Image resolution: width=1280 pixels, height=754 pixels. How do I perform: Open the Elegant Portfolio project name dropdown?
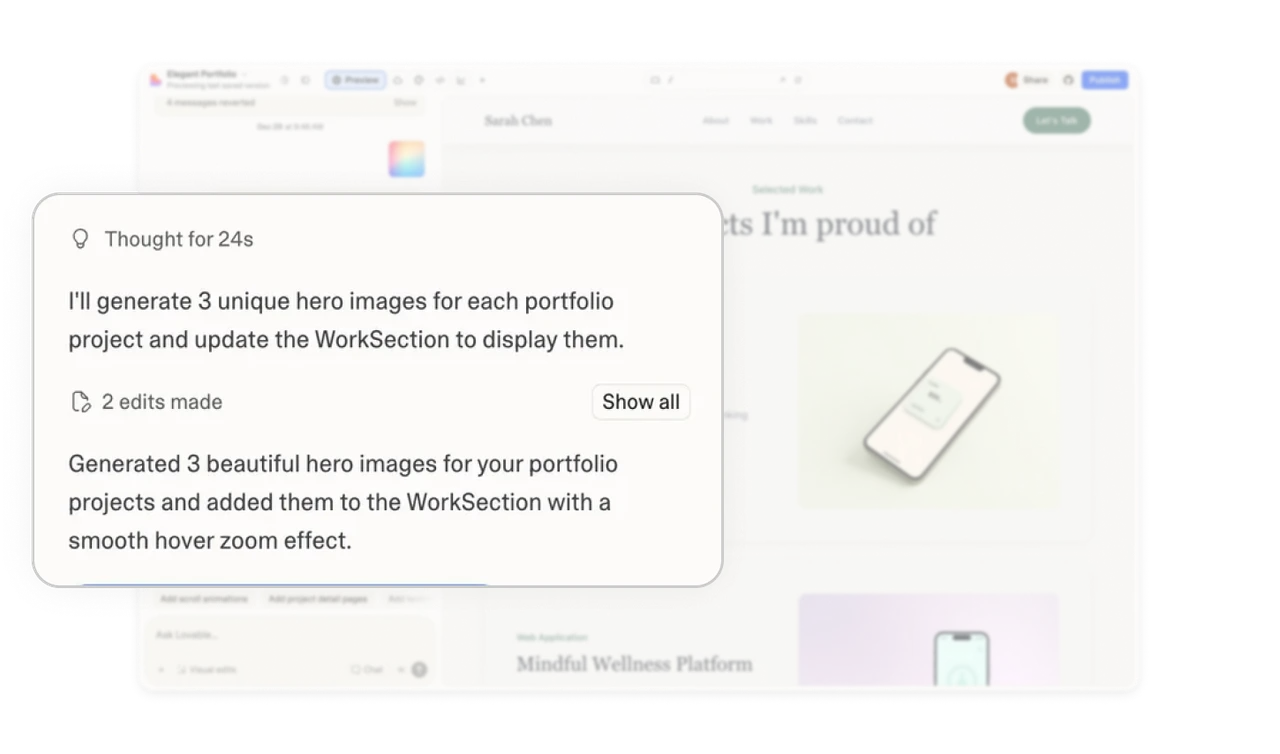(206, 74)
